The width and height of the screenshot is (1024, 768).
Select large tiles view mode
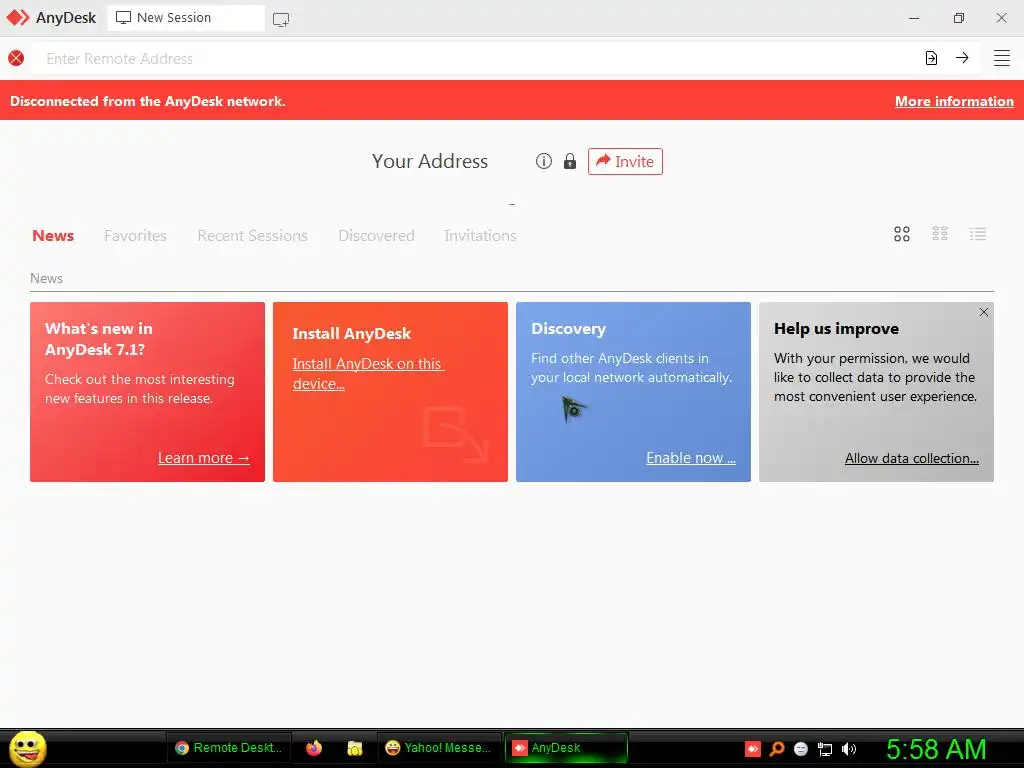click(x=902, y=234)
